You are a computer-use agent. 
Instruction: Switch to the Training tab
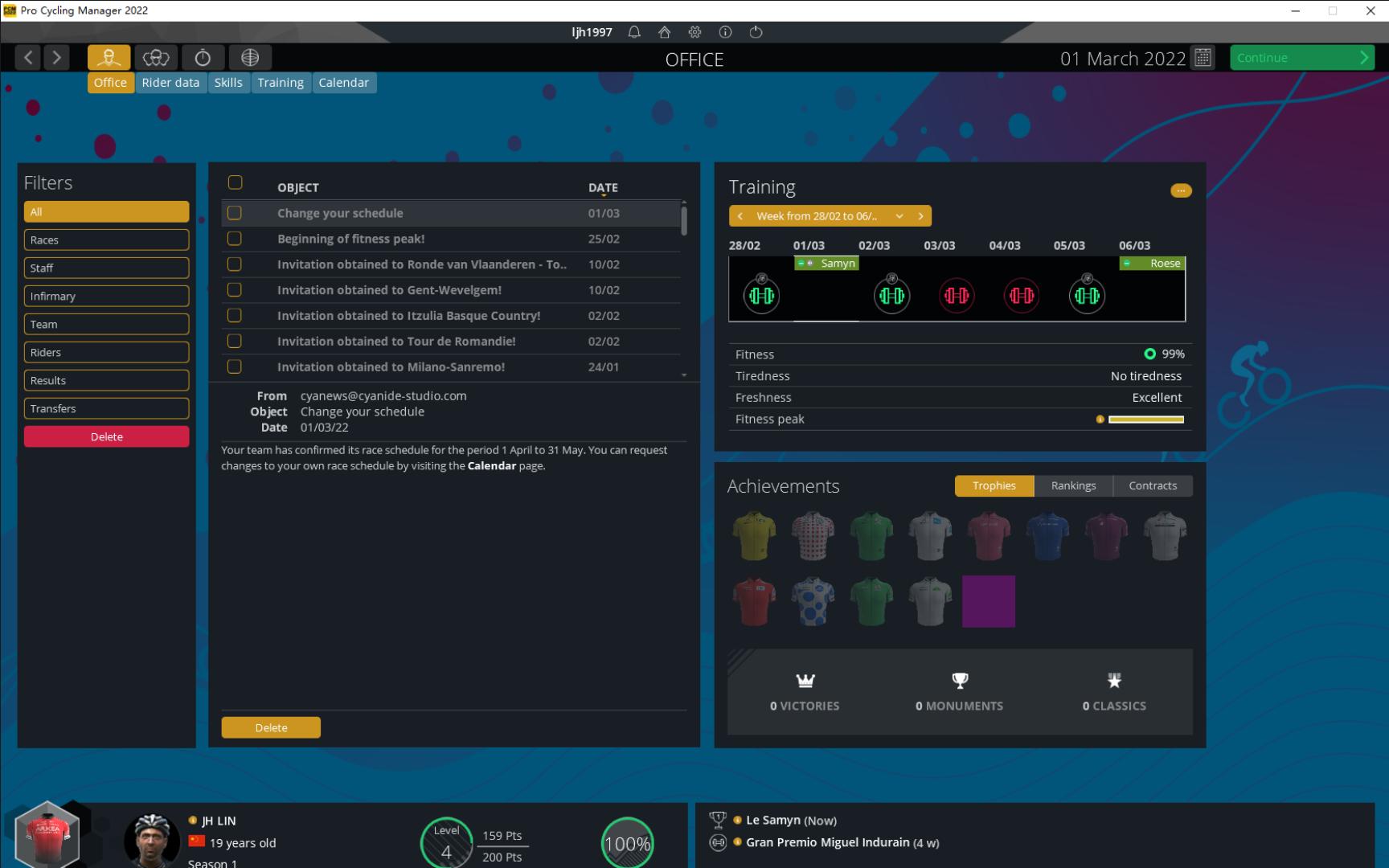(281, 82)
